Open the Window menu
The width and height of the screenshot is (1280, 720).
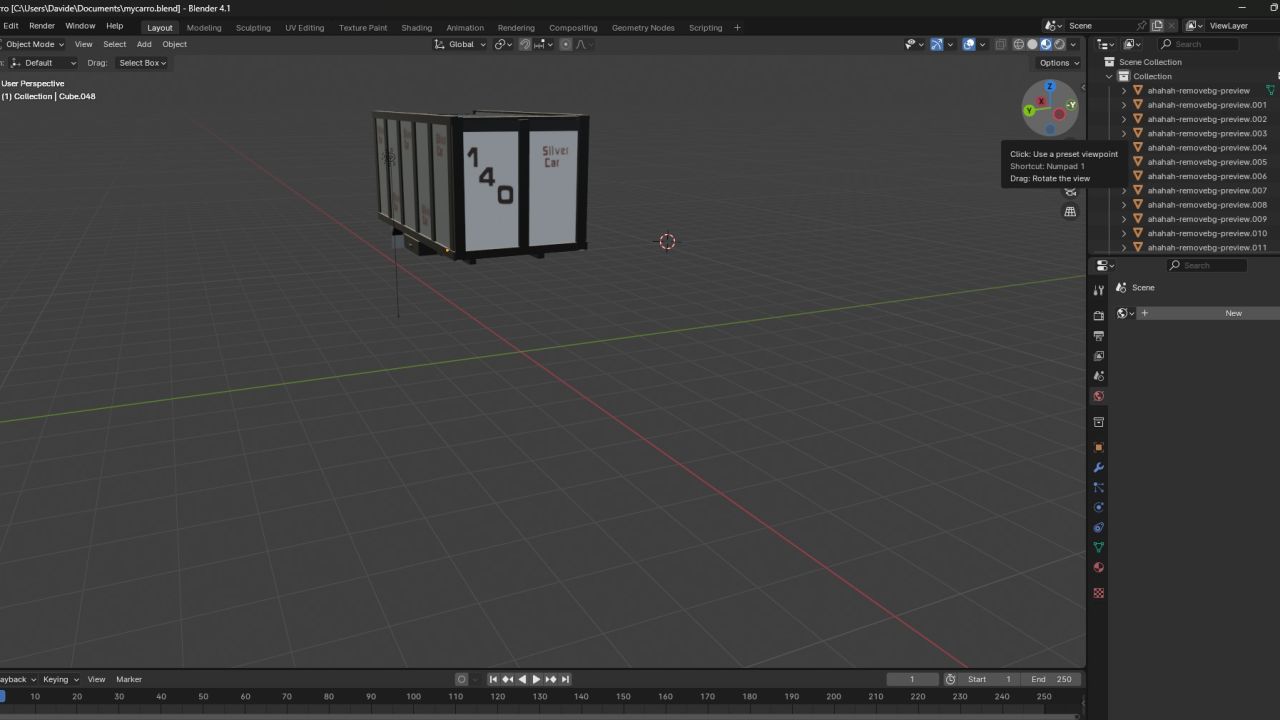(x=80, y=26)
